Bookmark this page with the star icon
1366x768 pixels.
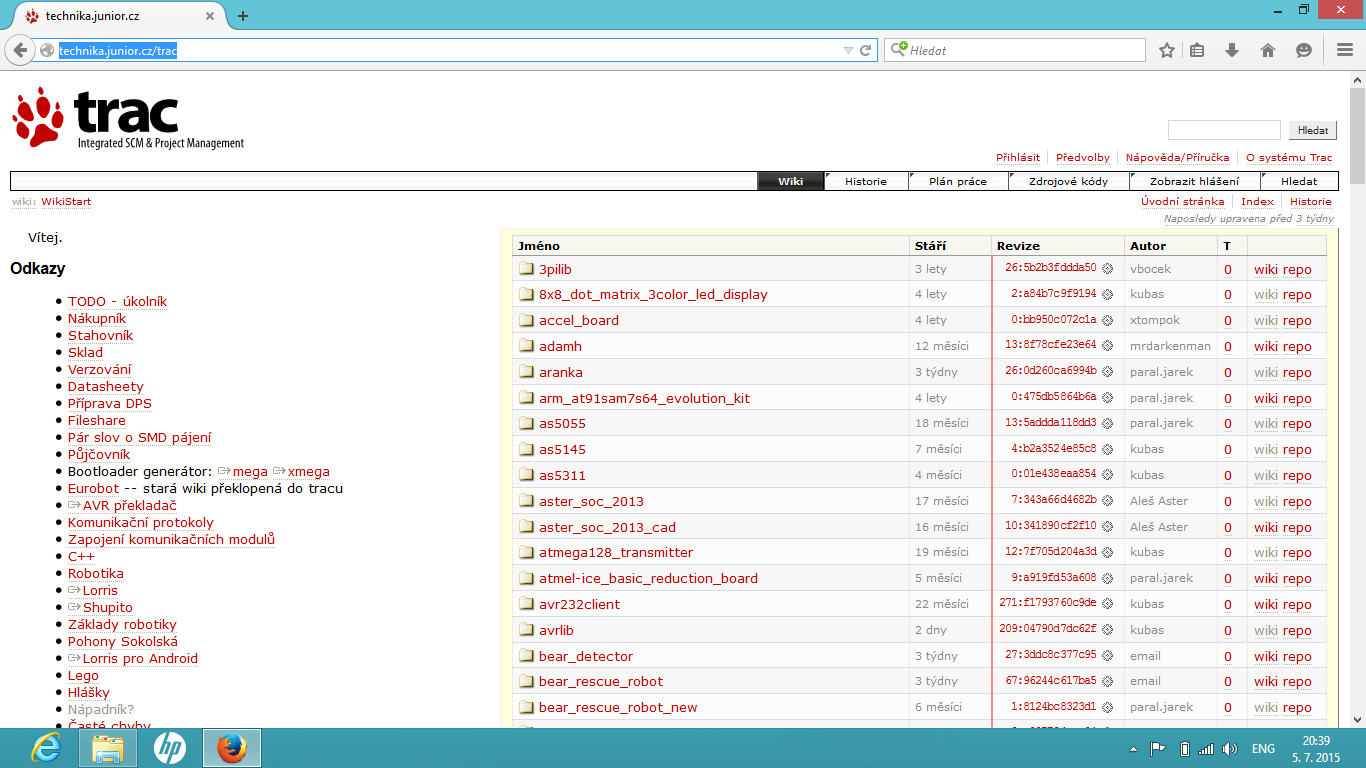[x=1166, y=50]
